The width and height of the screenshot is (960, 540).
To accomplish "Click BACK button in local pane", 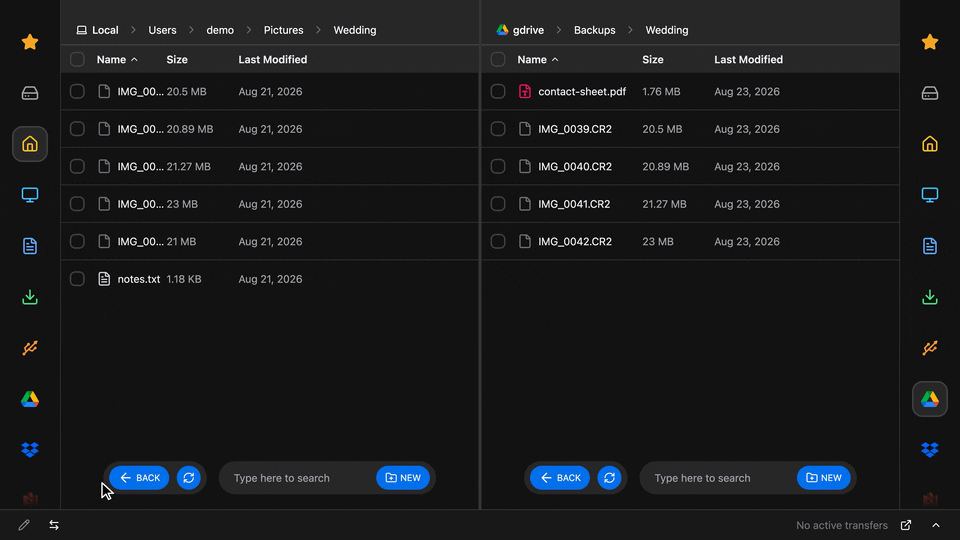I will click(x=140, y=478).
